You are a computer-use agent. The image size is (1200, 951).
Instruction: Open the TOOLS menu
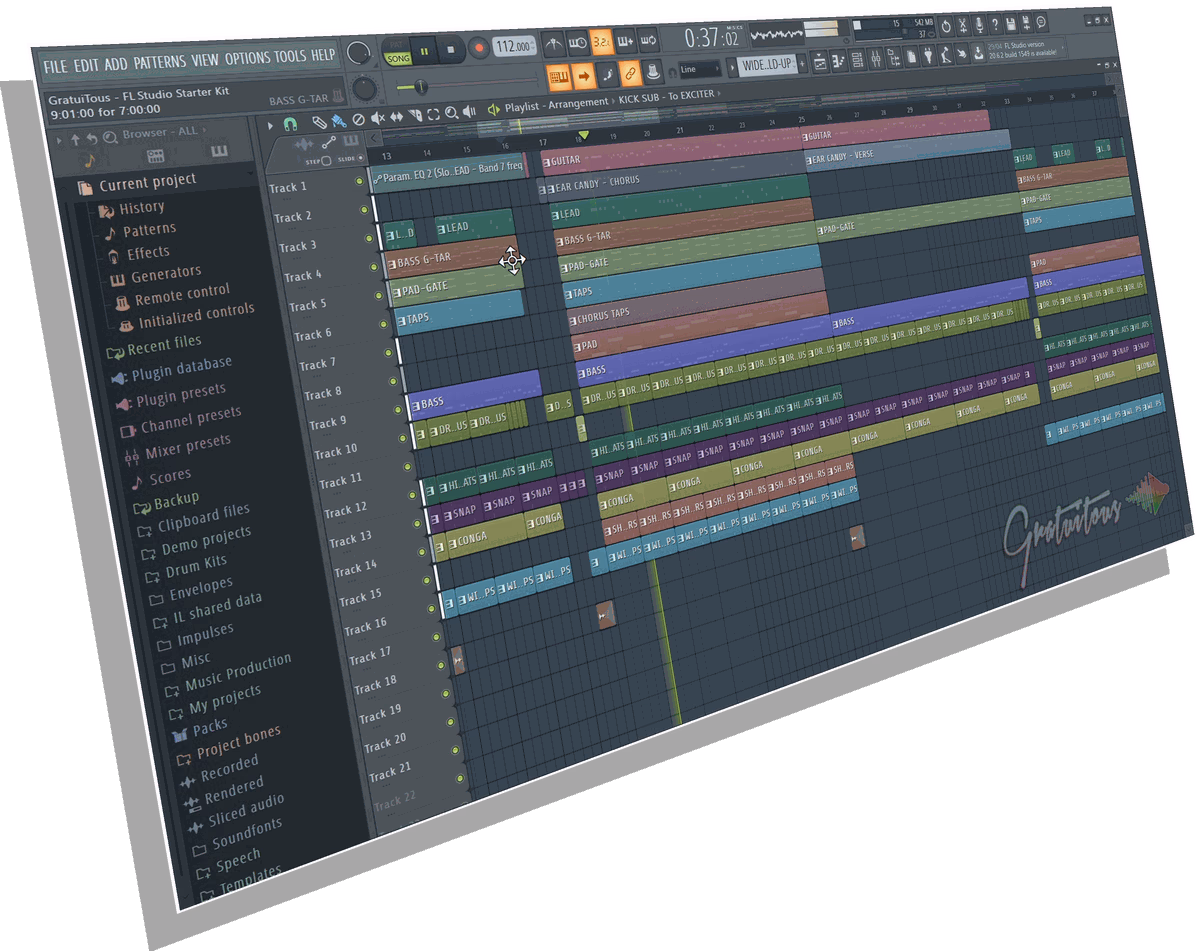pos(291,56)
